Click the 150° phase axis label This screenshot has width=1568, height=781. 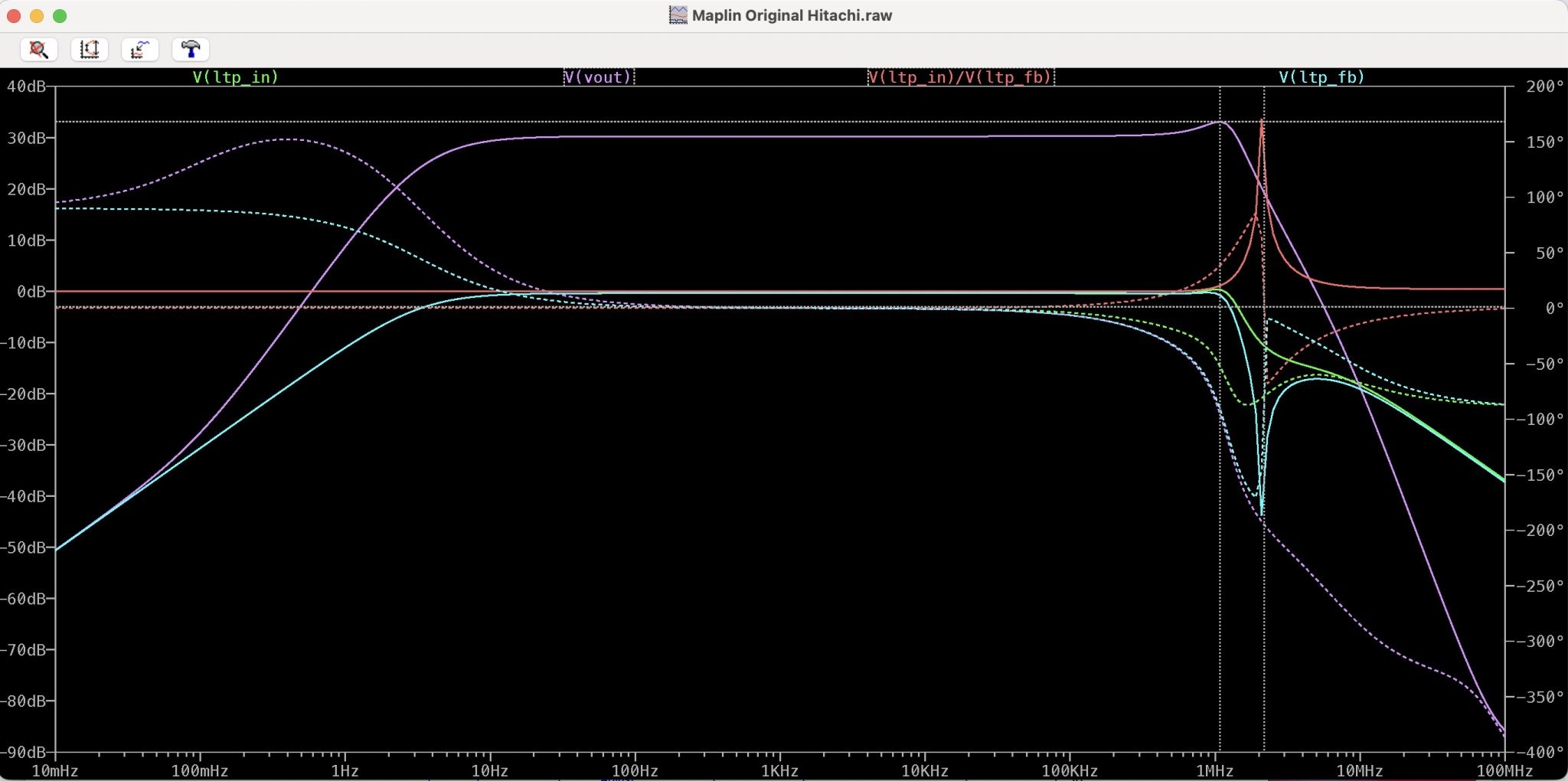click(x=1544, y=142)
